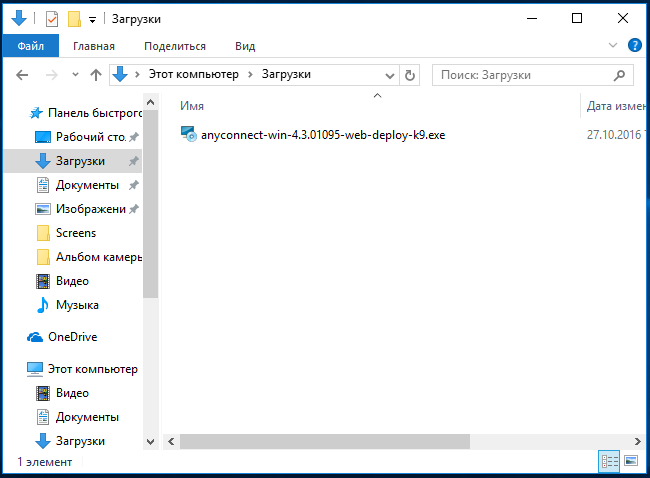The image size is (650, 478).
Task: Select Панель быстрого доступа in the navigation pane
Action: 95,113
